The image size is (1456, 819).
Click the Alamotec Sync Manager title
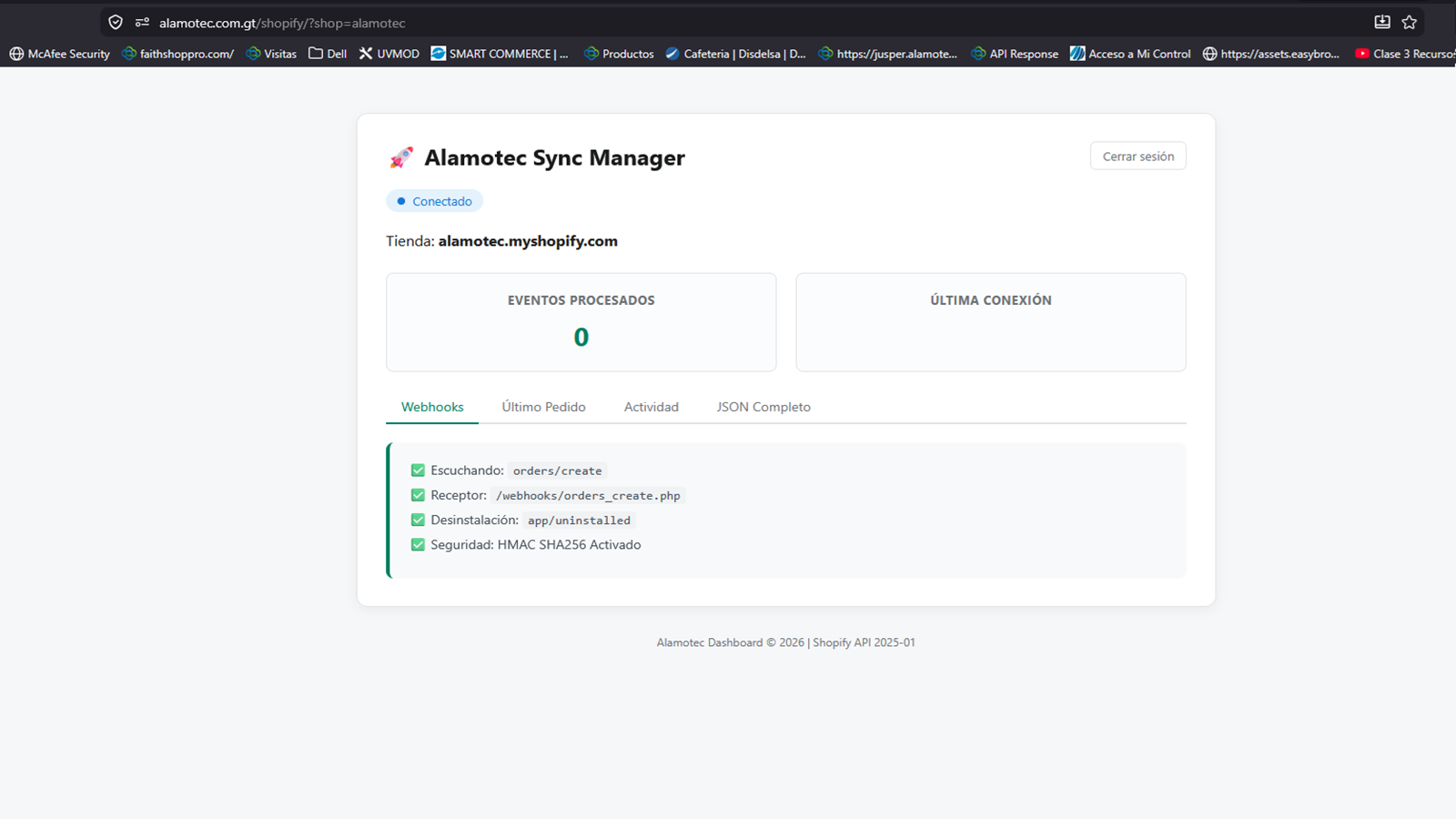point(554,157)
